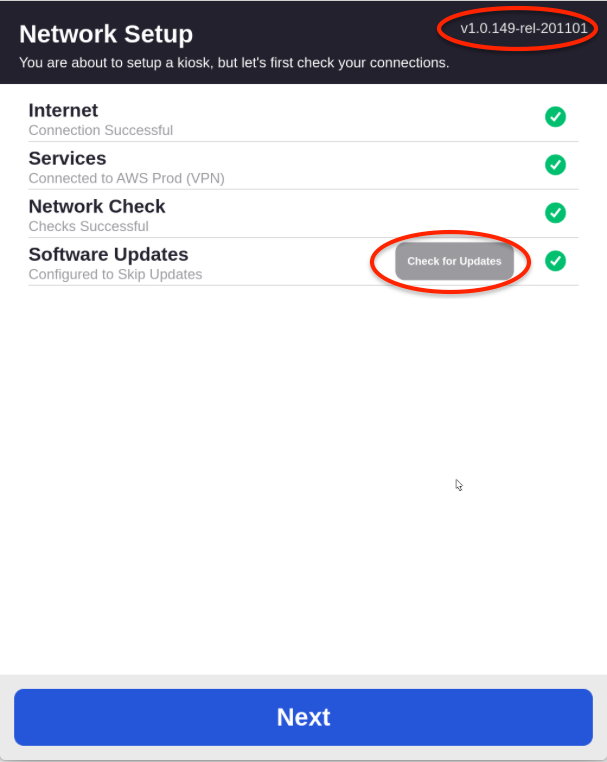
Task: Select the Software Updates row title
Action: (x=108, y=254)
